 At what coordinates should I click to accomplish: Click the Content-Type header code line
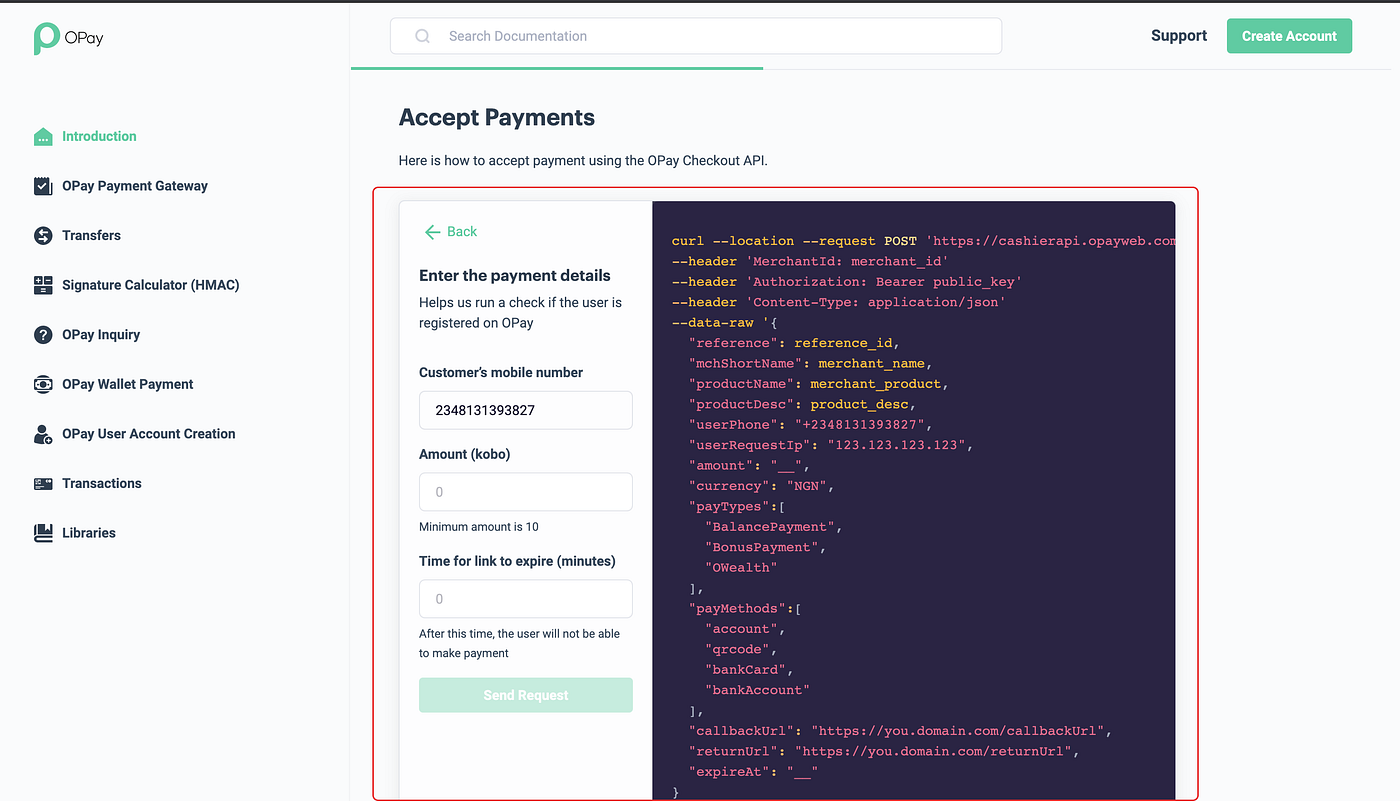(x=839, y=302)
